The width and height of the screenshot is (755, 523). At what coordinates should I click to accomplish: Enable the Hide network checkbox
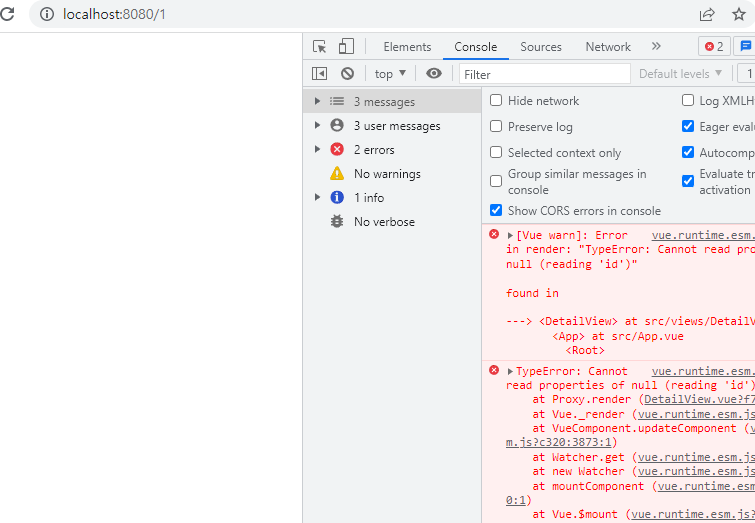coord(496,100)
